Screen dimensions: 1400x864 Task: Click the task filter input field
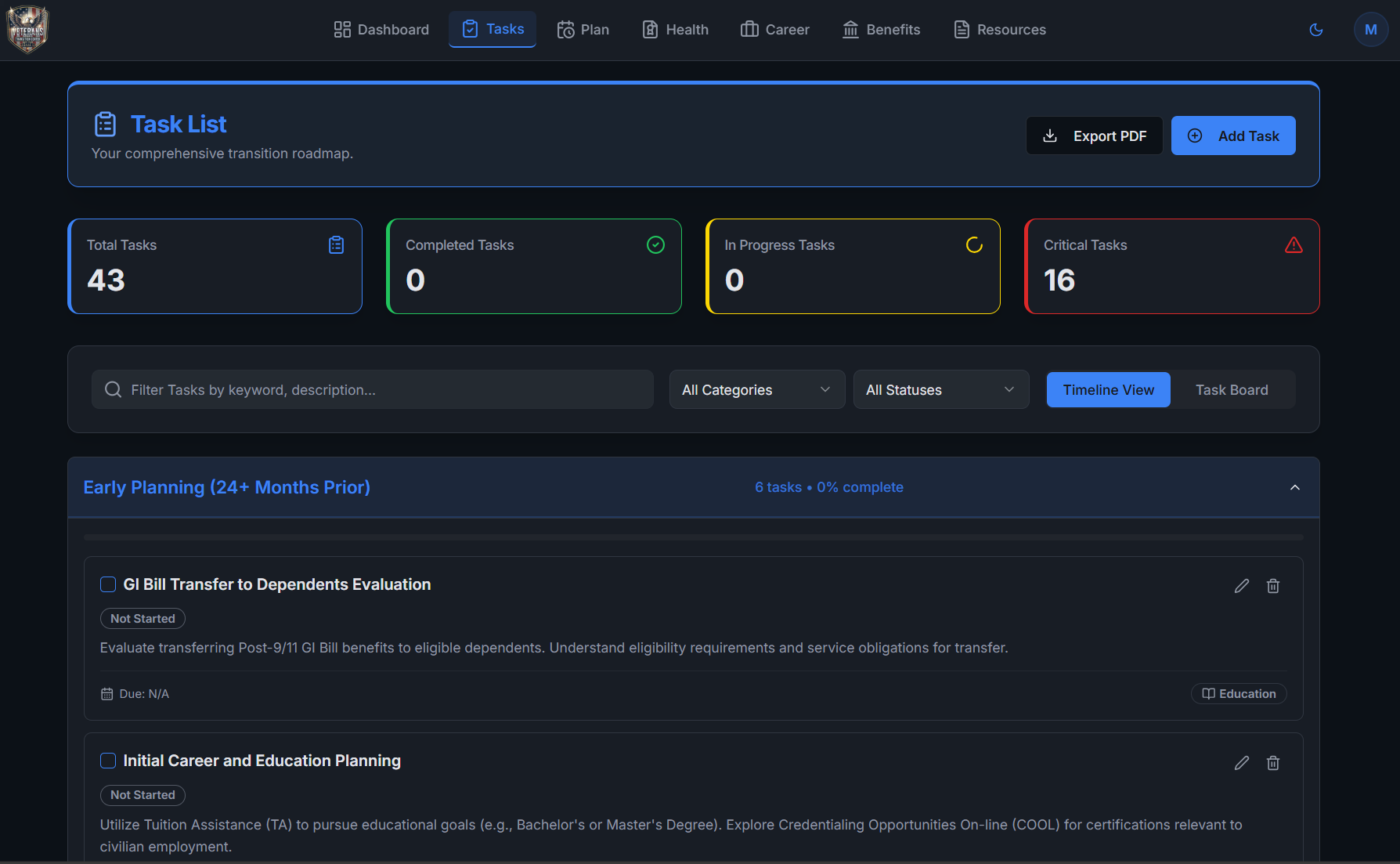click(372, 389)
